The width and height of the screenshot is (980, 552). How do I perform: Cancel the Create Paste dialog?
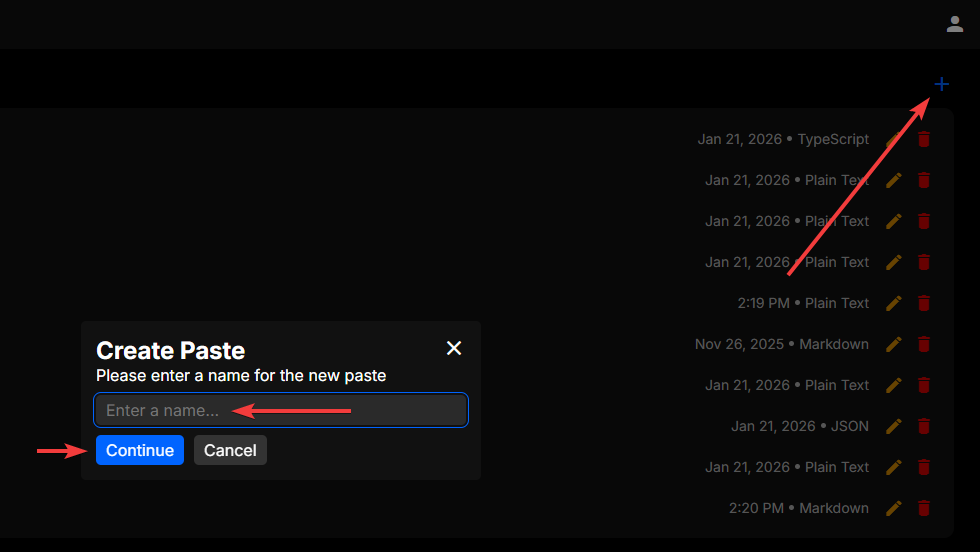[230, 450]
